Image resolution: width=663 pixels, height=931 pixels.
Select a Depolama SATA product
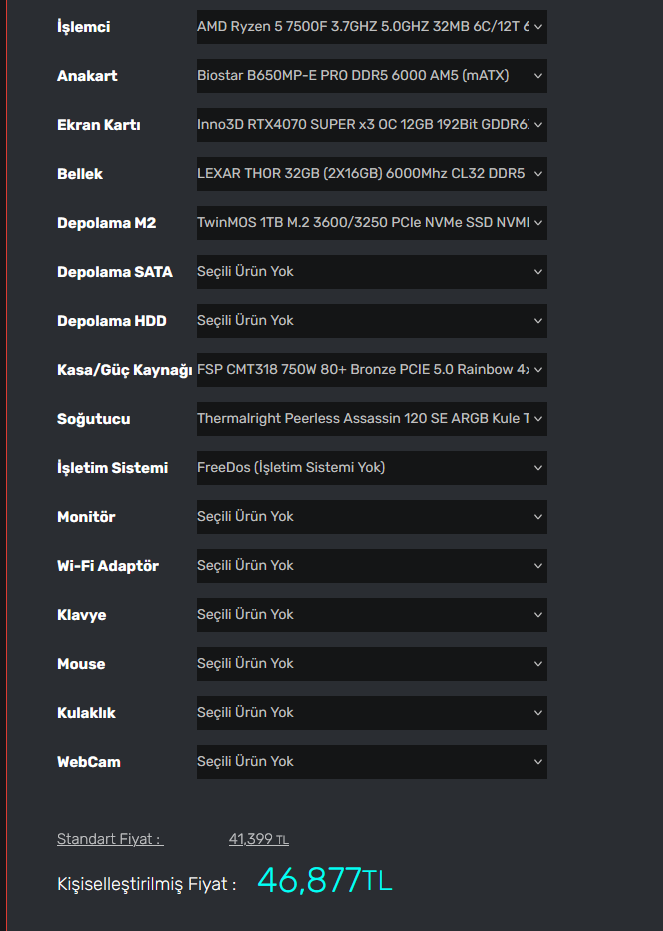click(x=371, y=272)
